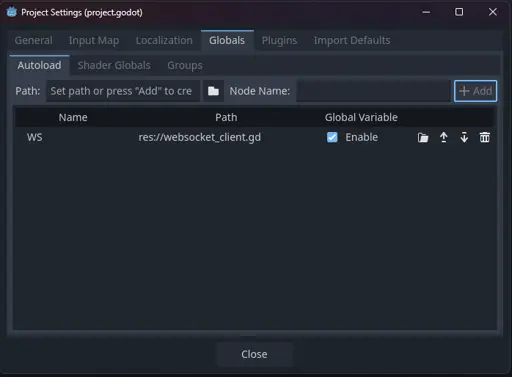Close the window with the title bar X
The width and height of the screenshot is (512, 377).
(493, 12)
